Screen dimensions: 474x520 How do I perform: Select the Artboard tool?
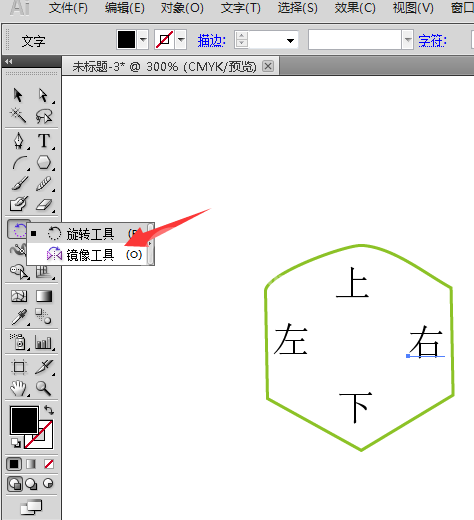pyautogui.click(x=19, y=367)
